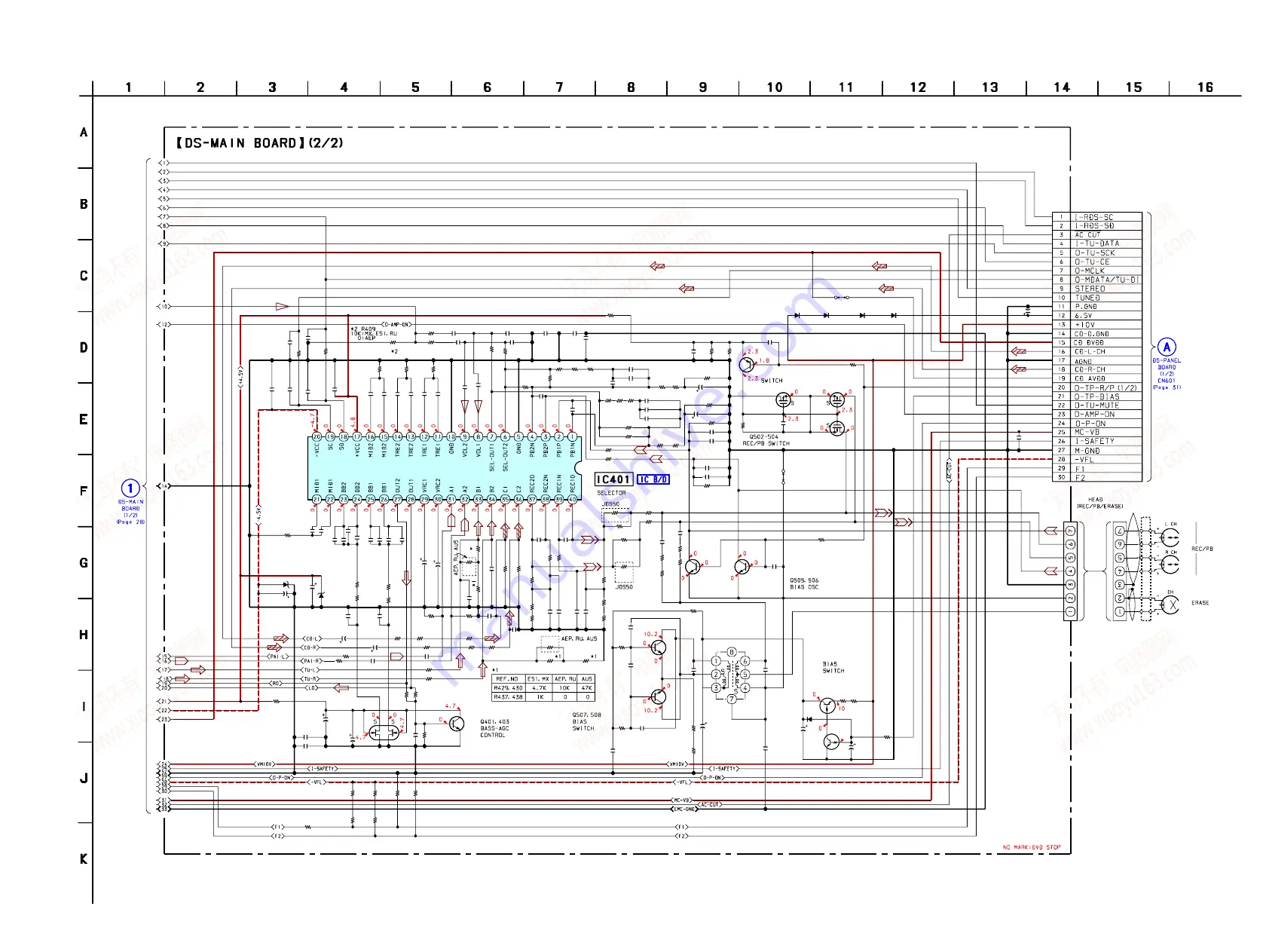
Task: Select connector row 8 O-MDATA/TU-DI
Action: 1097,280
